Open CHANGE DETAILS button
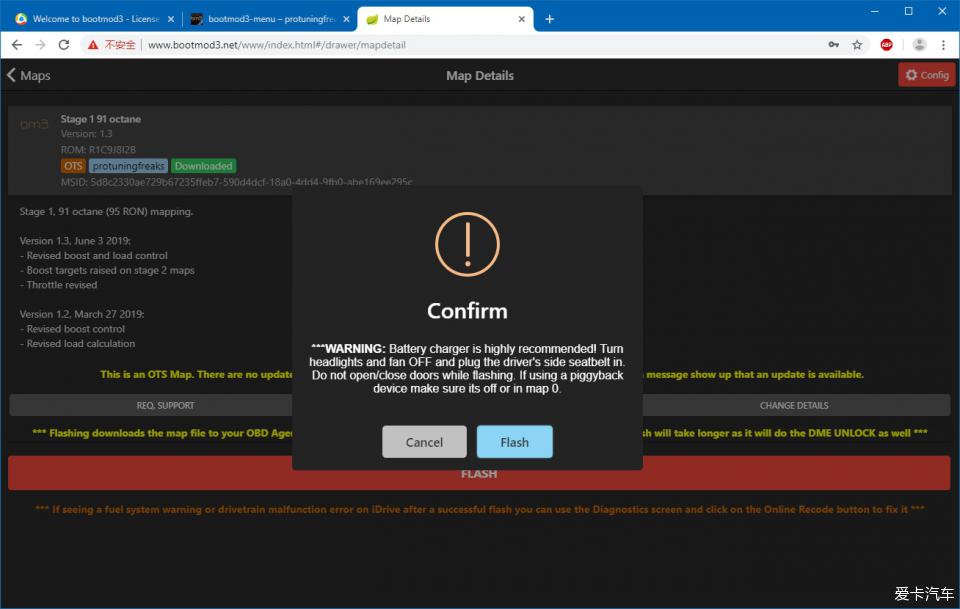Screen dimensions: 960x609 tap(794, 405)
